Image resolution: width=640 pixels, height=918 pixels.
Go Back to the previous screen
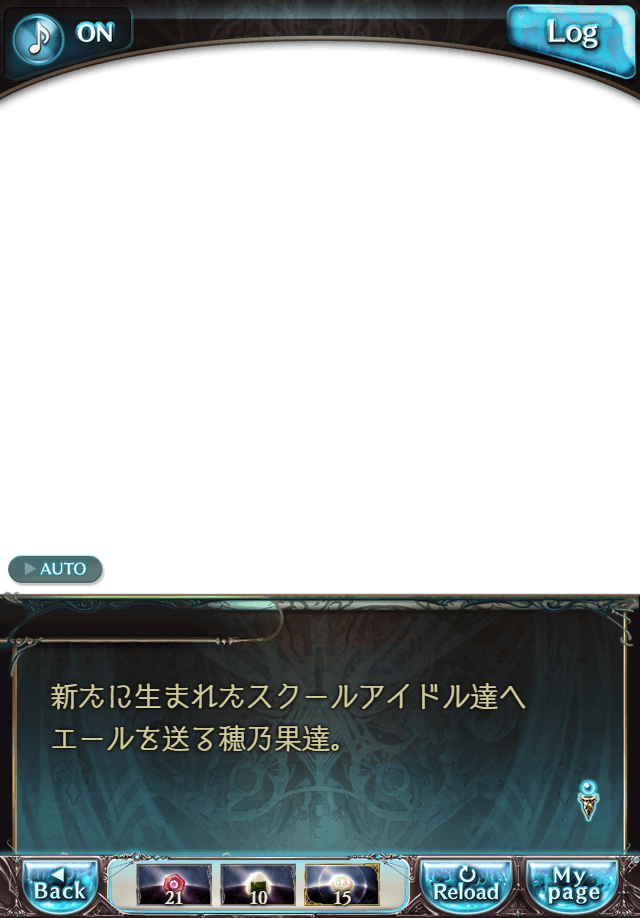[60, 886]
